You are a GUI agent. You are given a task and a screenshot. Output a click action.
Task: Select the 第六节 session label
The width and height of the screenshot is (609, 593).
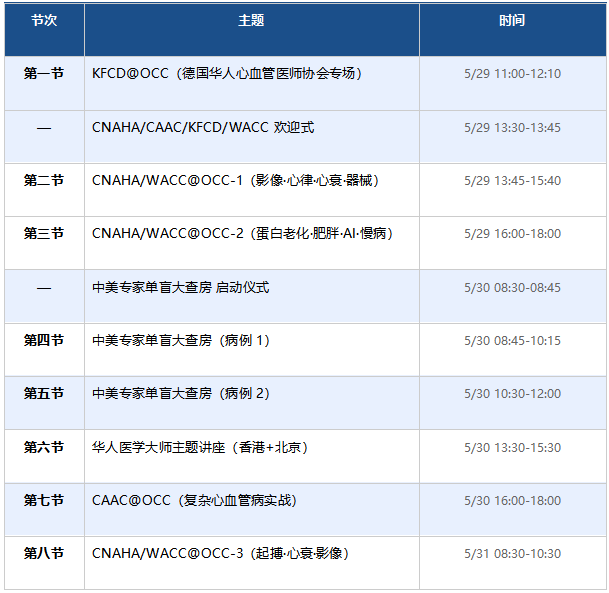tap(44, 447)
